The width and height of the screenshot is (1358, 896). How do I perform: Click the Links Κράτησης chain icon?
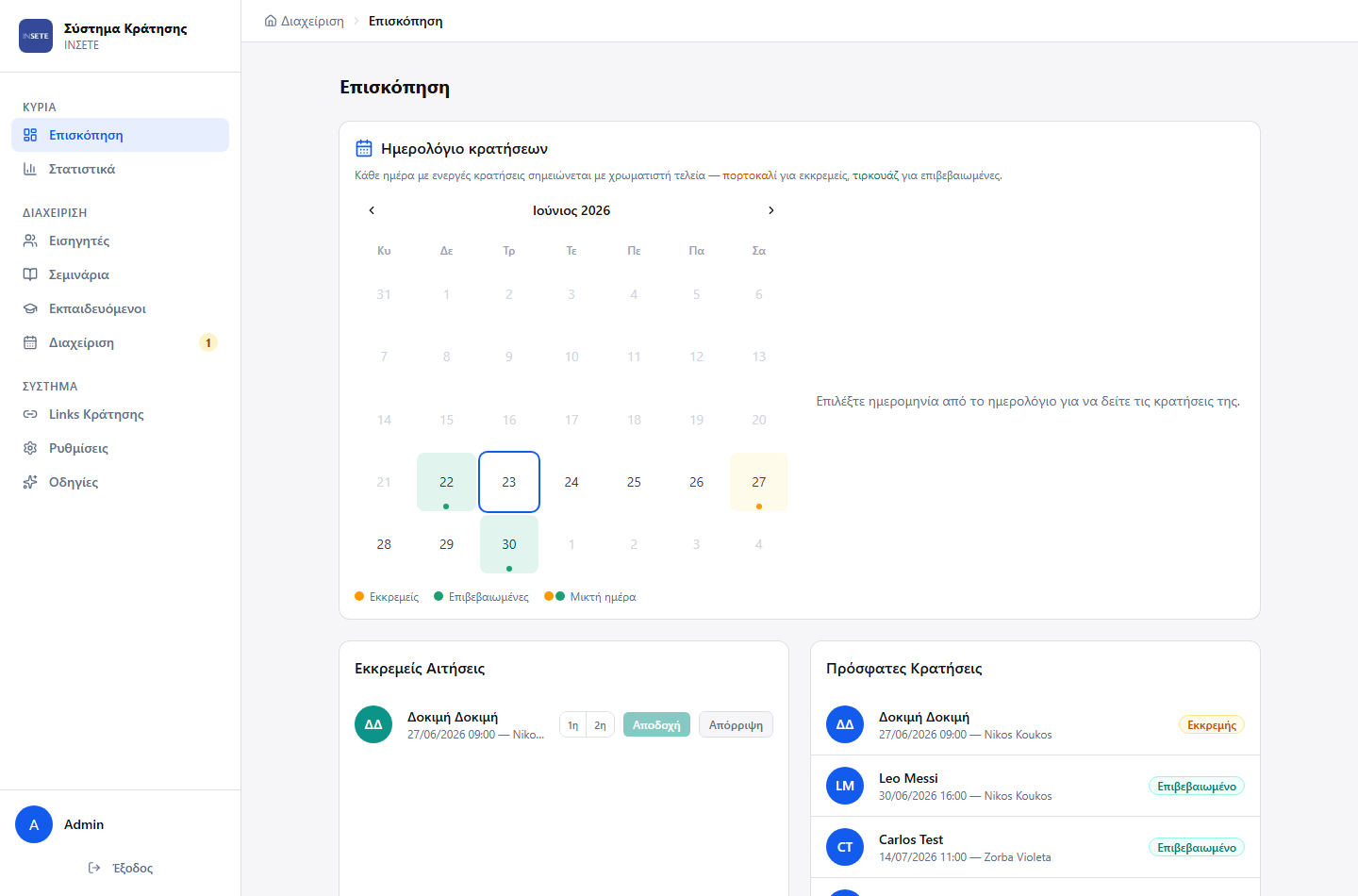(x=30, y=414)
